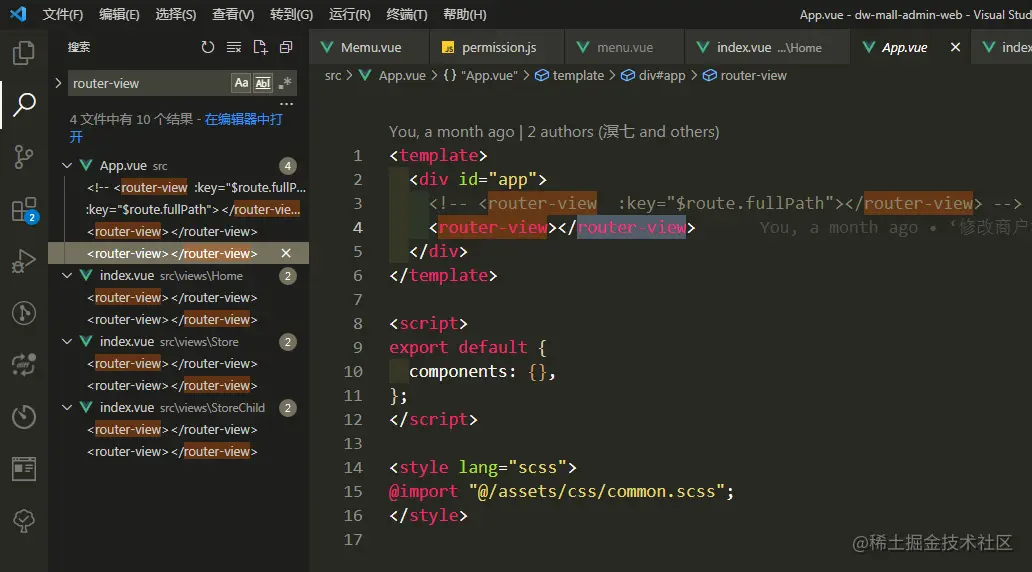Switch to index.vue ...\Home tab

click(x=767, y=47)
